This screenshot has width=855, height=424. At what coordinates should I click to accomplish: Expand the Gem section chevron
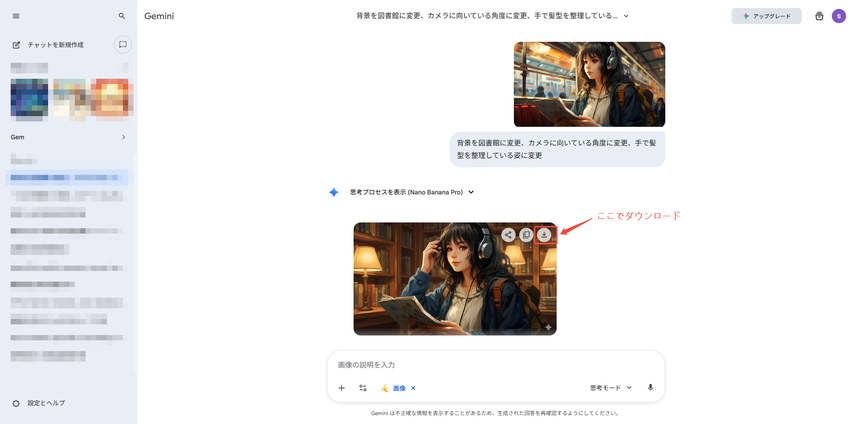pos(123,137)
